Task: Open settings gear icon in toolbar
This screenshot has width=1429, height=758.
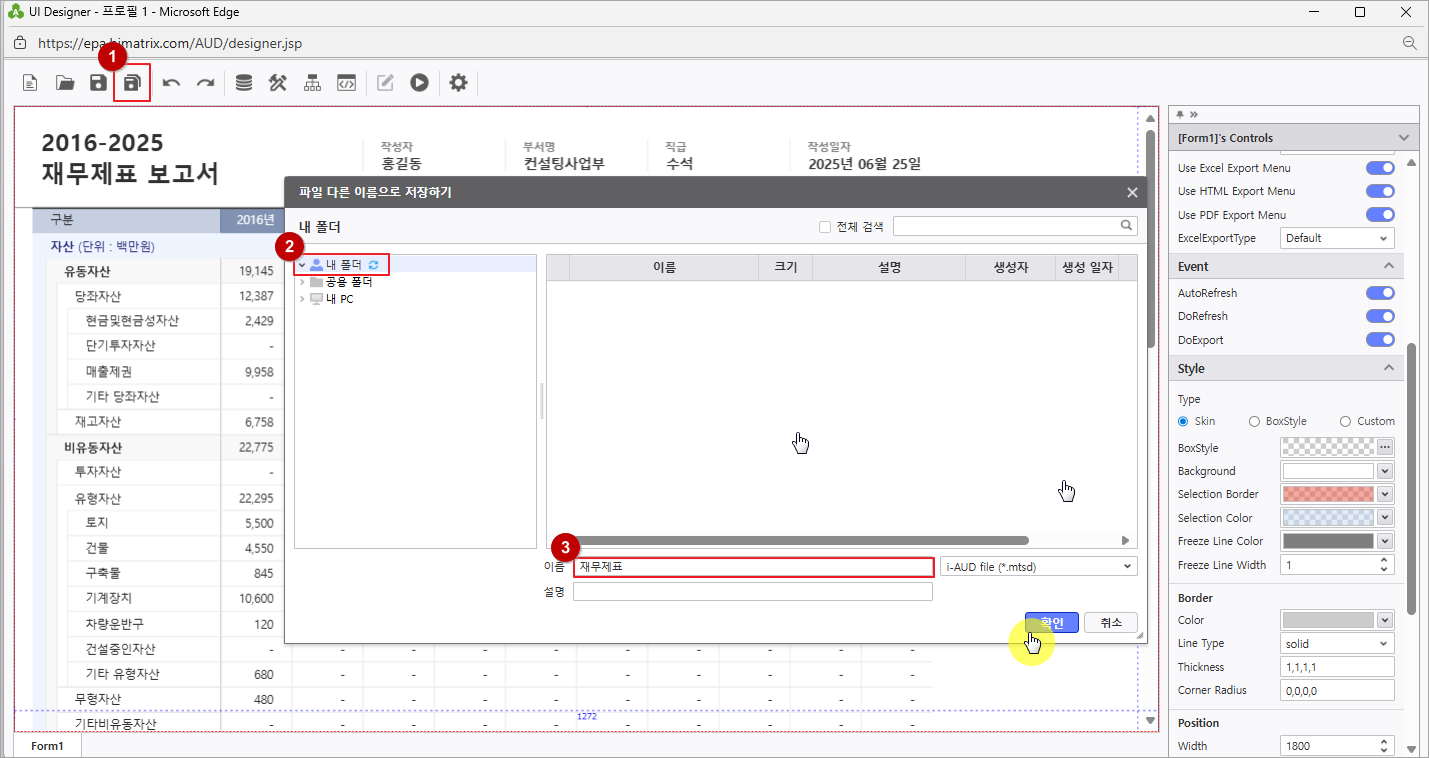Action: tap(458, 83)
